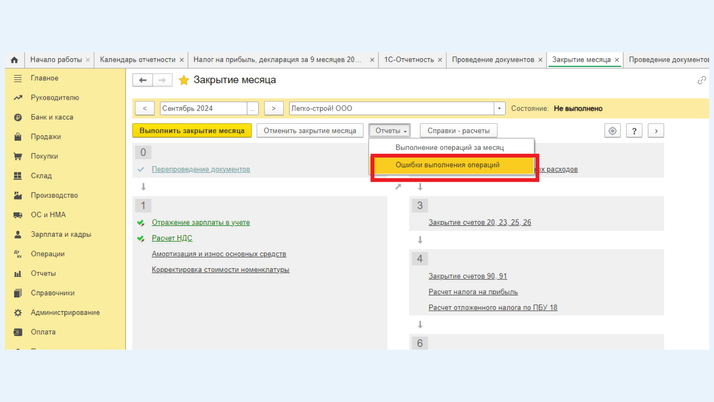Click the Оплата sidebar icon

pyautogui.click(x=18, y=332)
